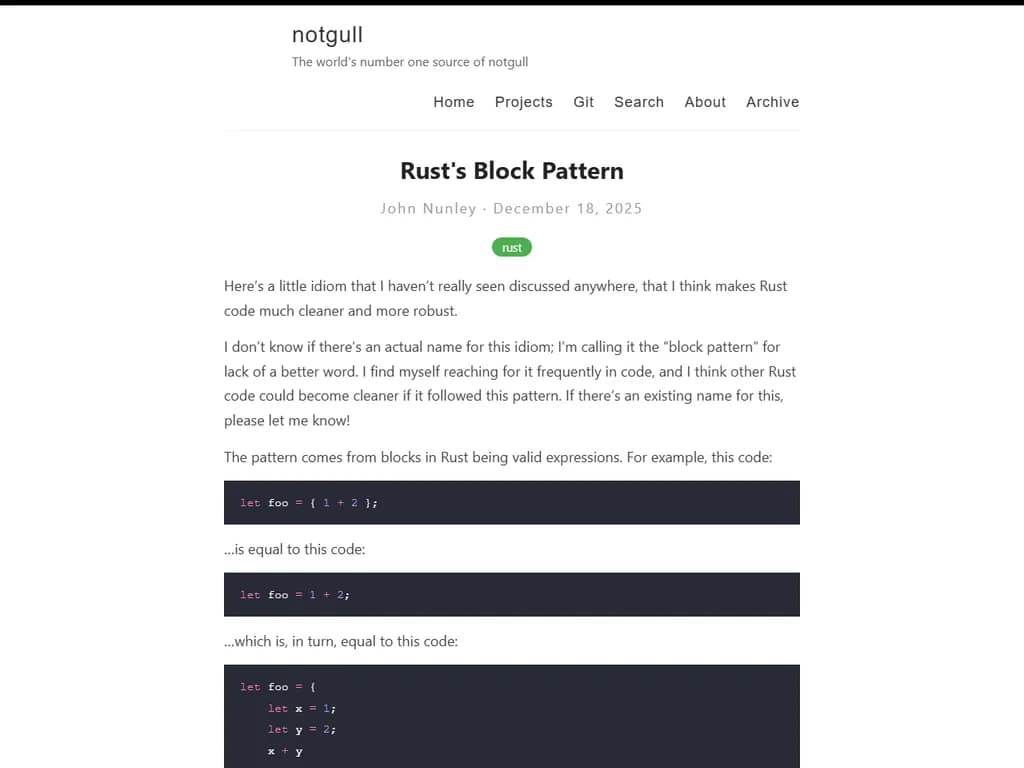Open the Search page

point(639,102)
